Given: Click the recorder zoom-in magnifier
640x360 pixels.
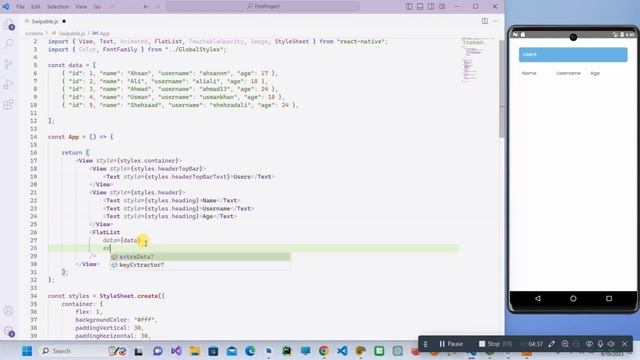Looking at the screenshot, I should tap(565, 344).
